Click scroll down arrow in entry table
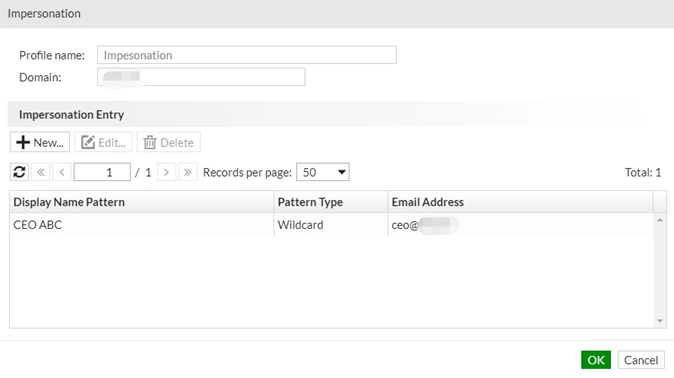 [x=660, y=321]
